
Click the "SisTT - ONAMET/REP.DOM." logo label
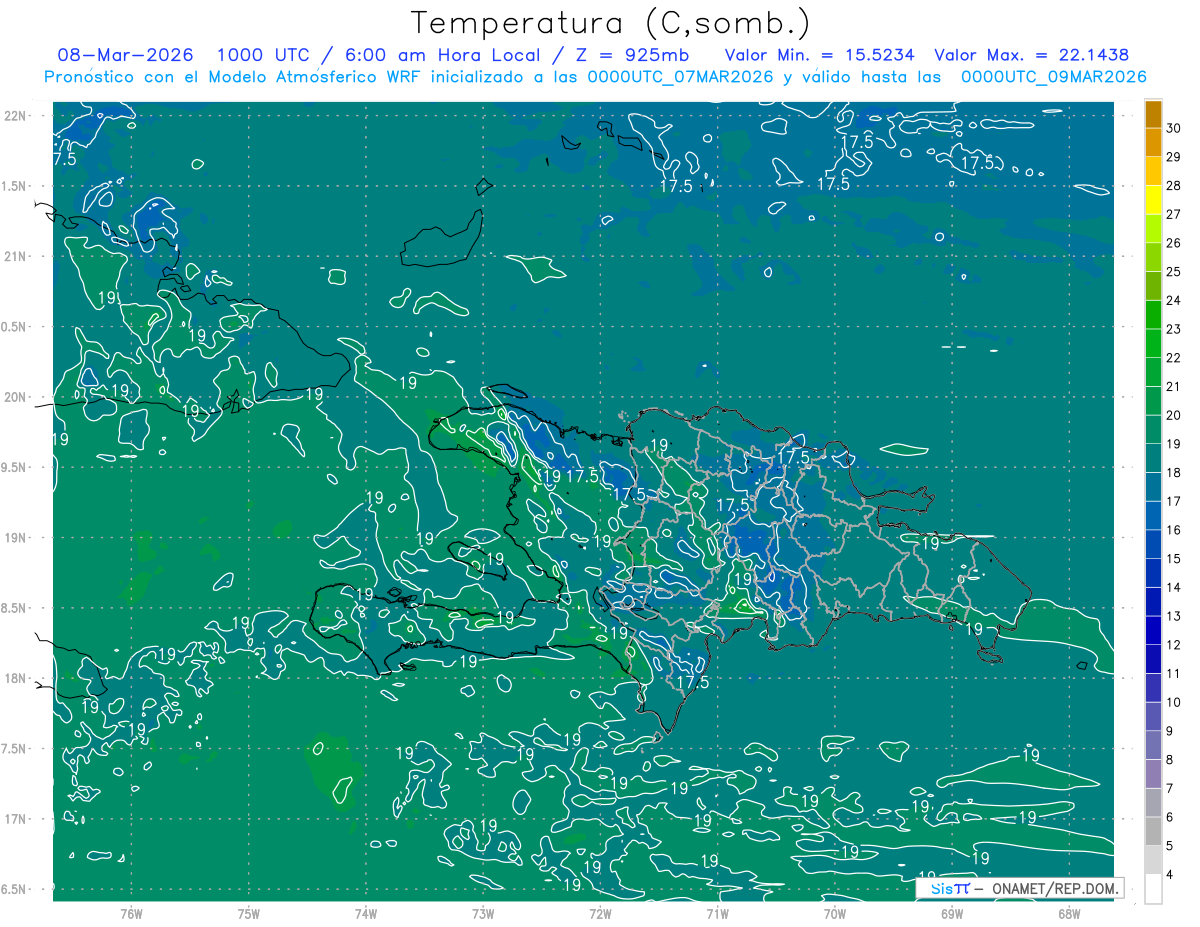(1019, 887)
